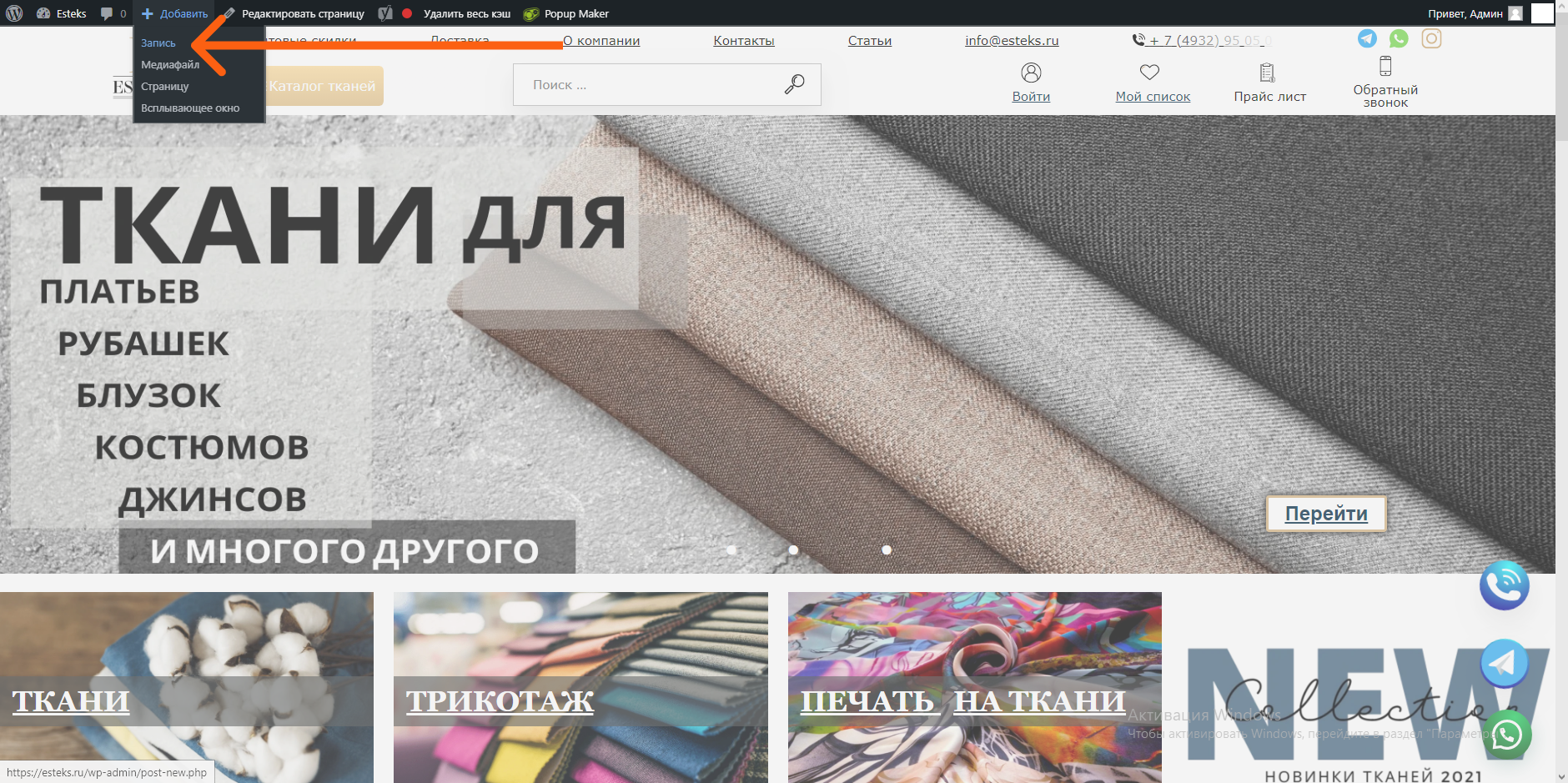Focus the Поиск search field
Screen dimensions: 1568x783
click(651, 84)
